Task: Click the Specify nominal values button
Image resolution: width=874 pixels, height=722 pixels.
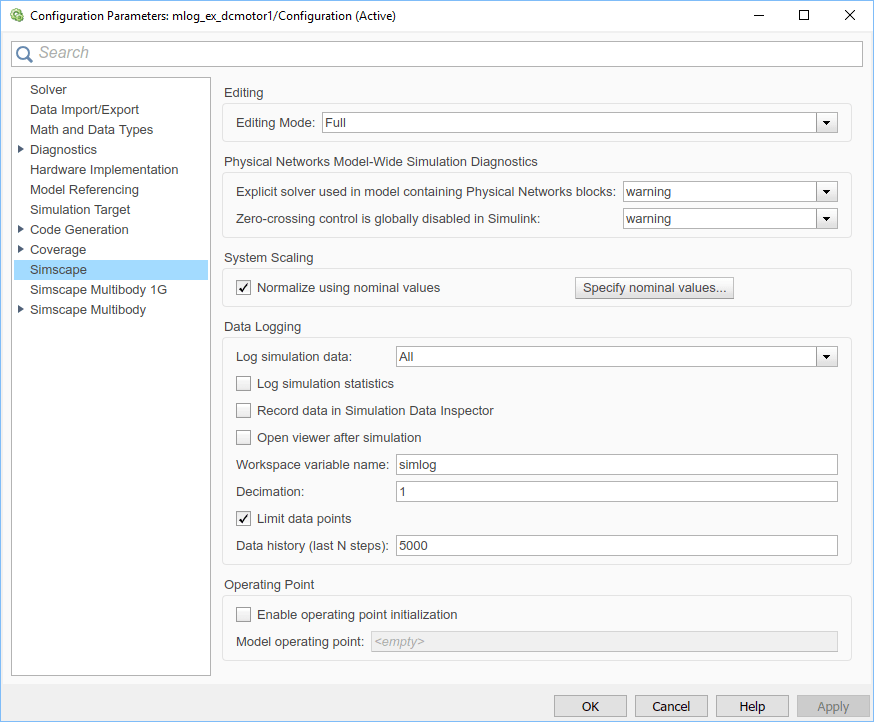Action: point(655,288)
